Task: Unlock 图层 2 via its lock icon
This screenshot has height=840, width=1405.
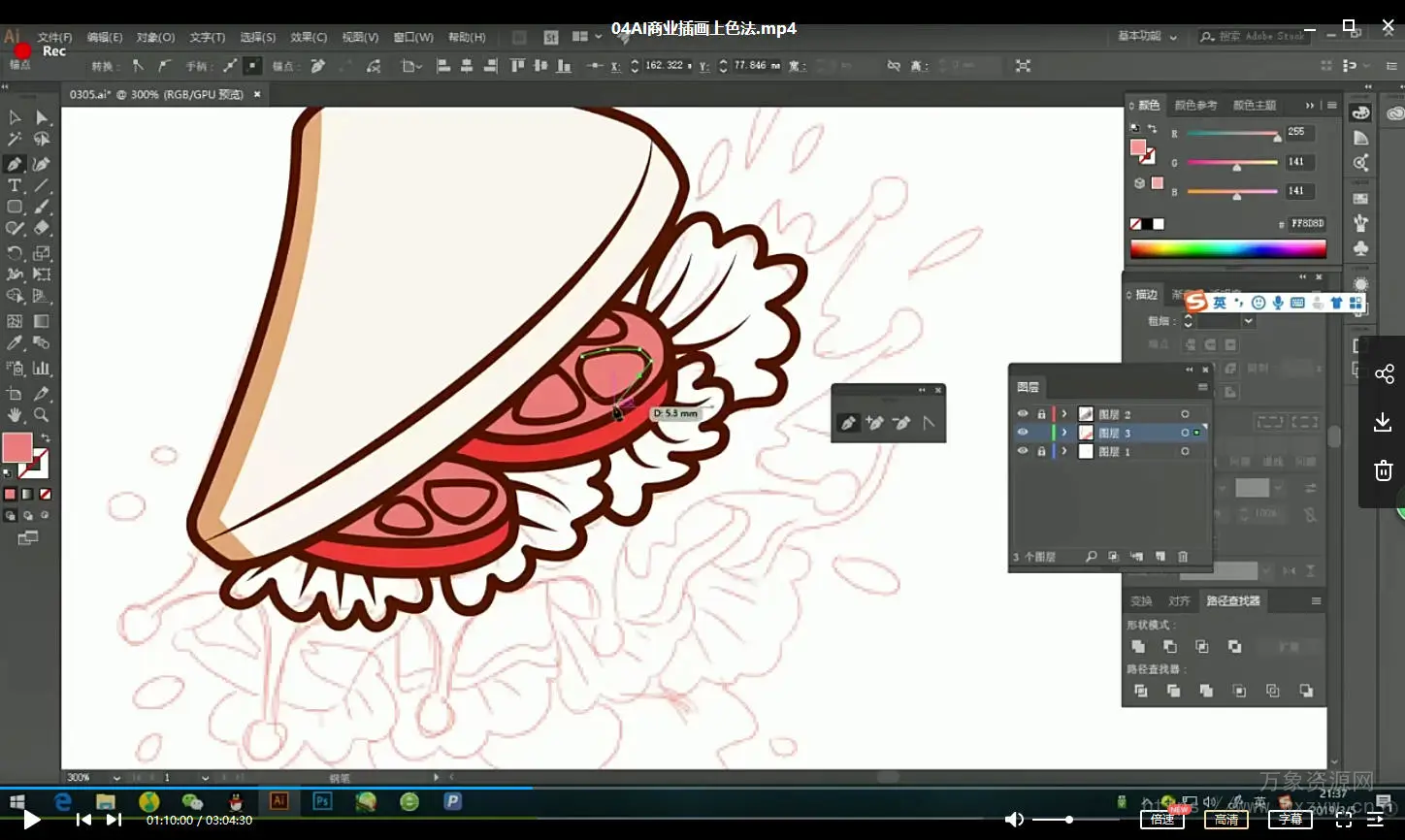Action: (x=1041, y=414)
